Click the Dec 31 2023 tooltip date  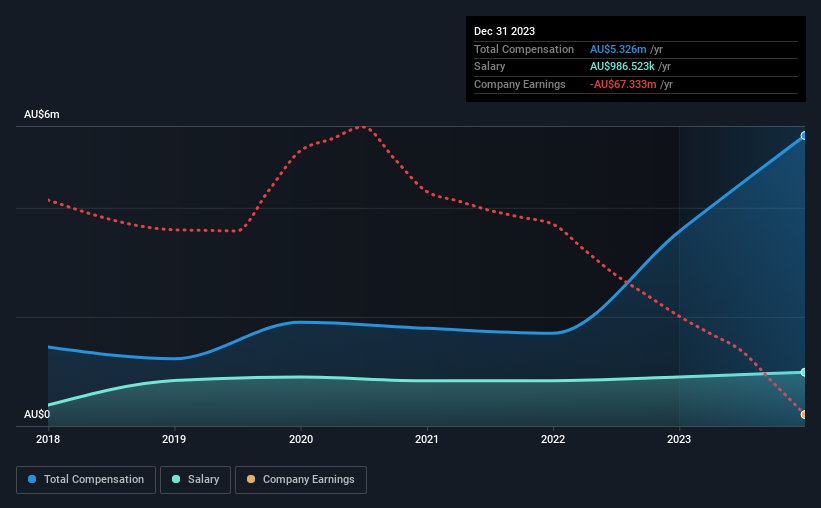(504, 31)
